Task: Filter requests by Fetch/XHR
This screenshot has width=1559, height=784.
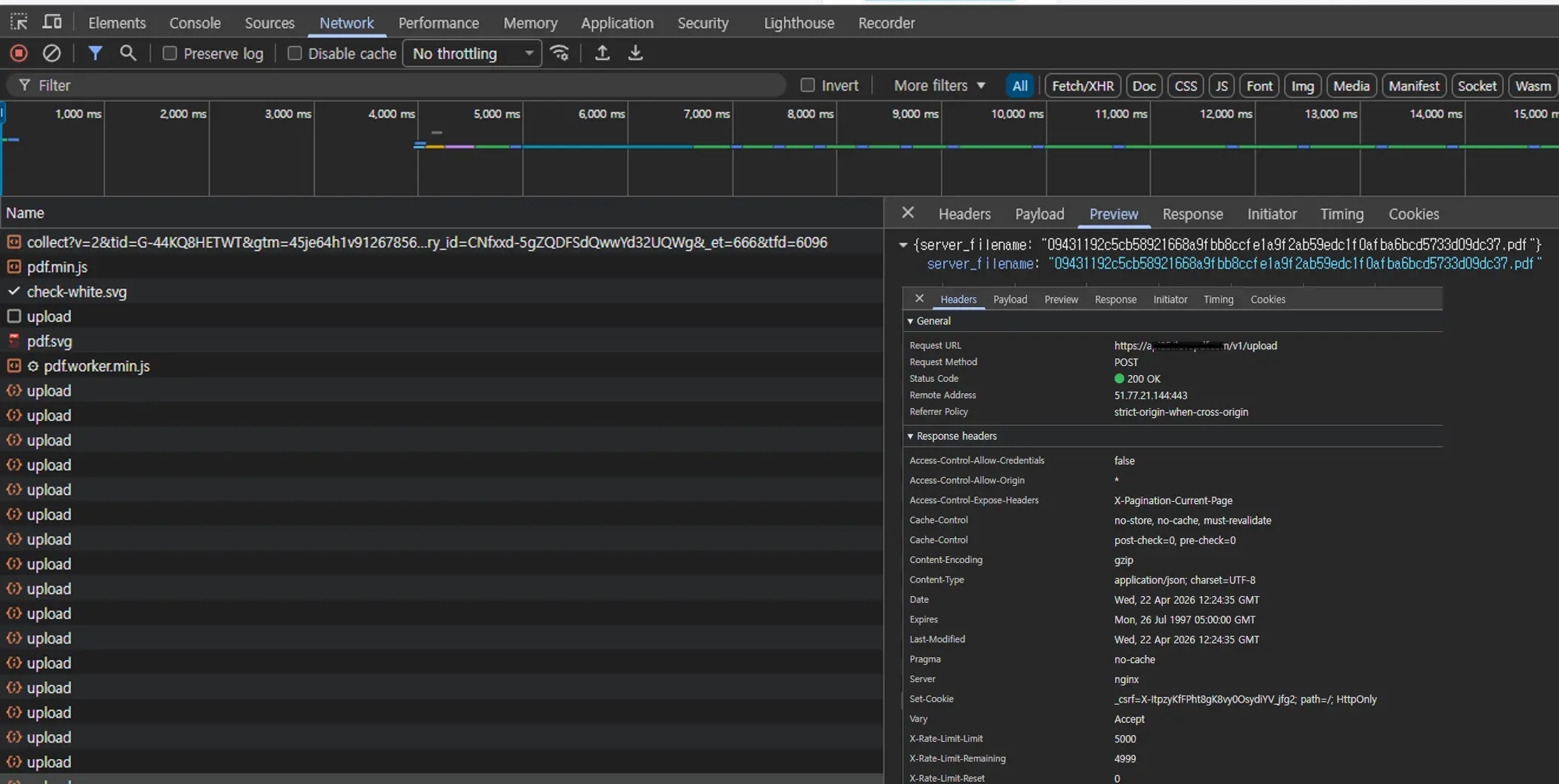Action: [x=1082, y=86]
